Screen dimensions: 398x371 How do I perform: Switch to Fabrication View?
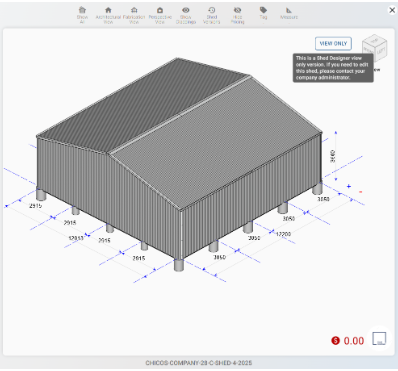click(134, 15)
